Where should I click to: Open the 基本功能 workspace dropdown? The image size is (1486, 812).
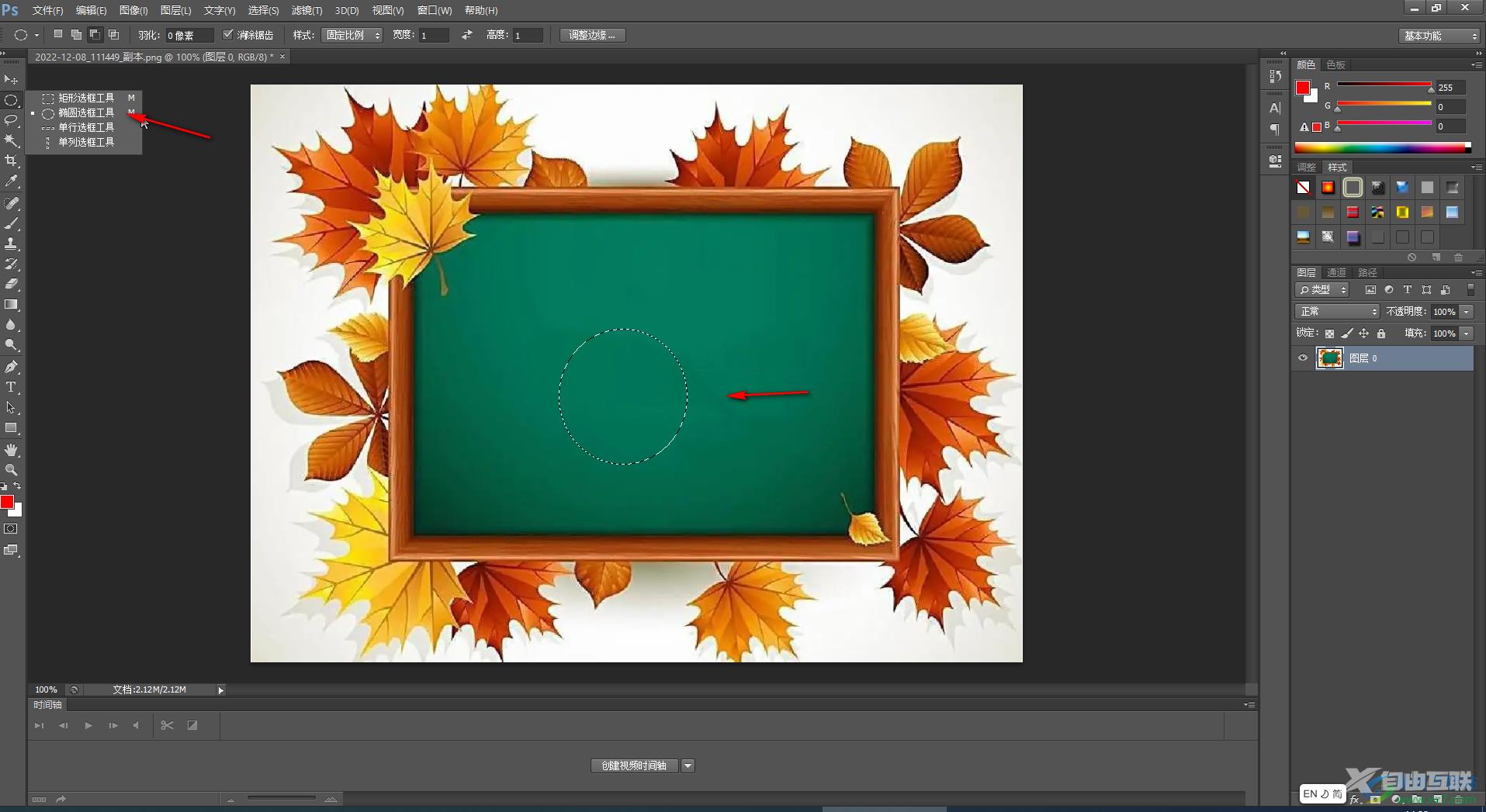point(1439,36)
